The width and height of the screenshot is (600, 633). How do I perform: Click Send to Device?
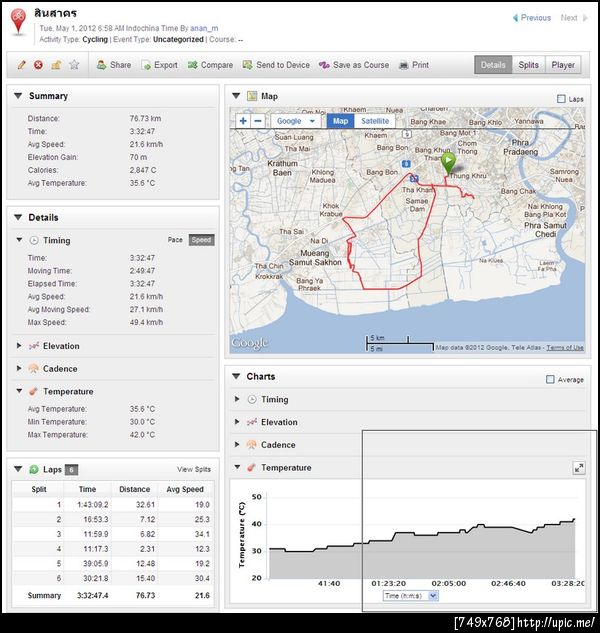click(276, 65)
